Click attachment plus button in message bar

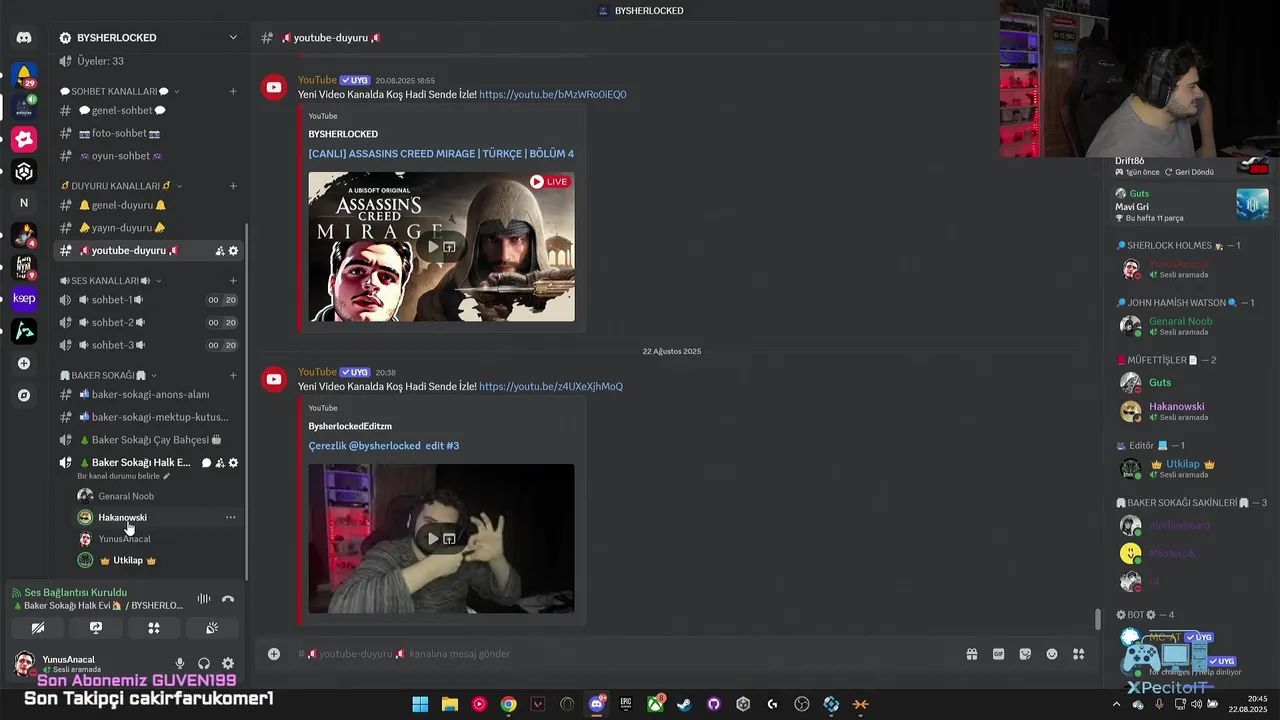(273, 654)
